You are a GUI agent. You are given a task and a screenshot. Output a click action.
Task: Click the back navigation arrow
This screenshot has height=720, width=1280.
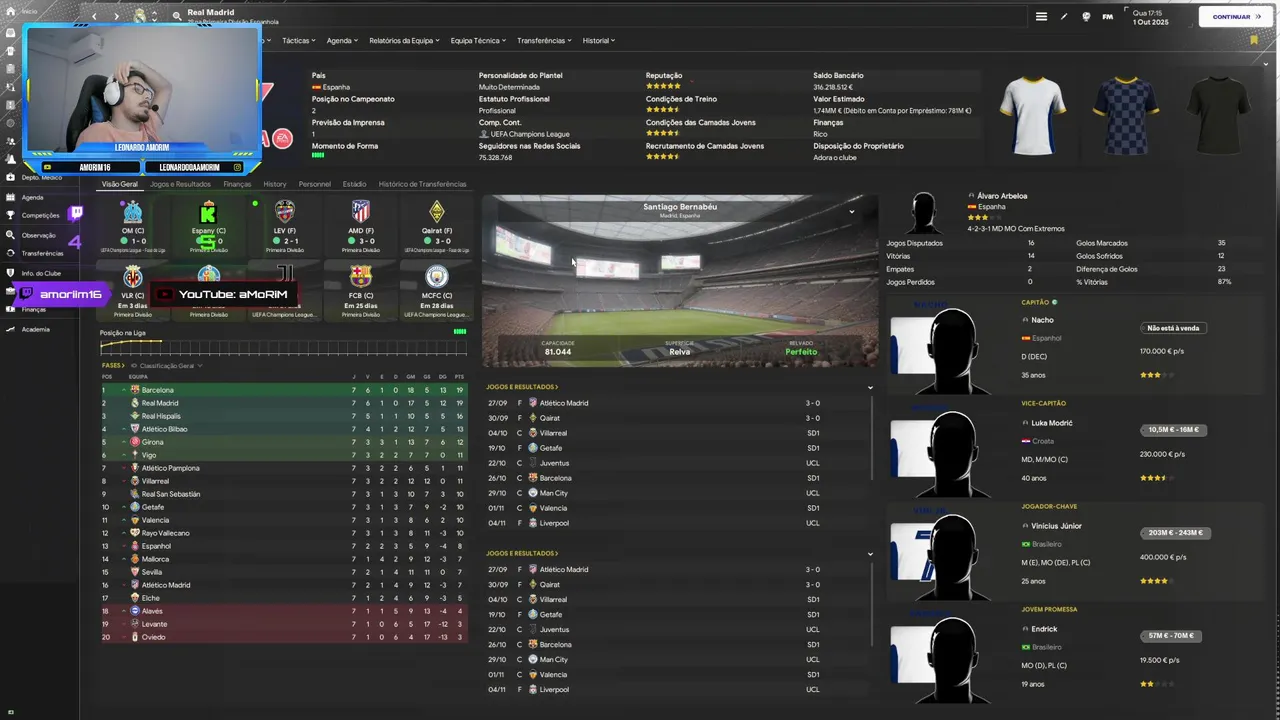[x=95, y=16]
